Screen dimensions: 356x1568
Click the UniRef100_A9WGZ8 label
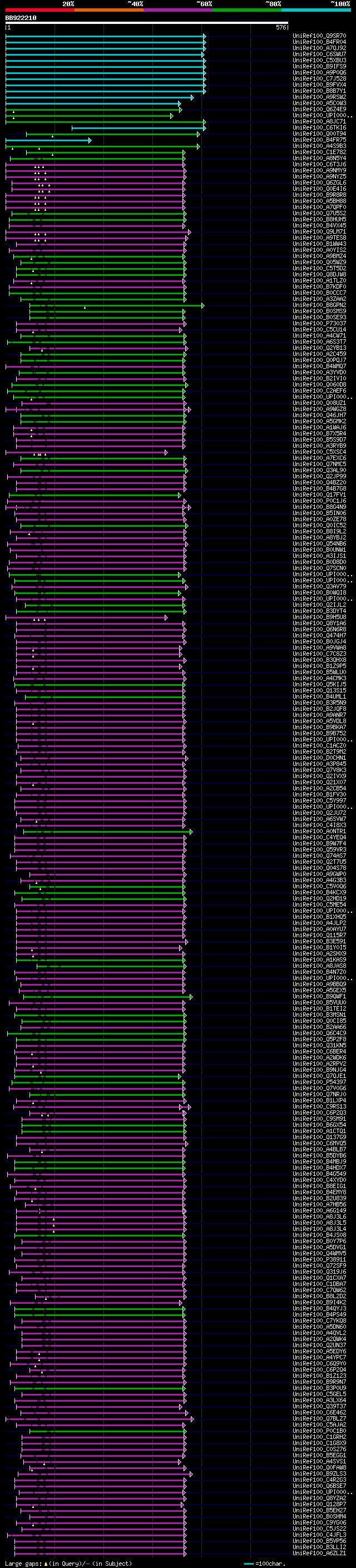(x=319, y=409)
